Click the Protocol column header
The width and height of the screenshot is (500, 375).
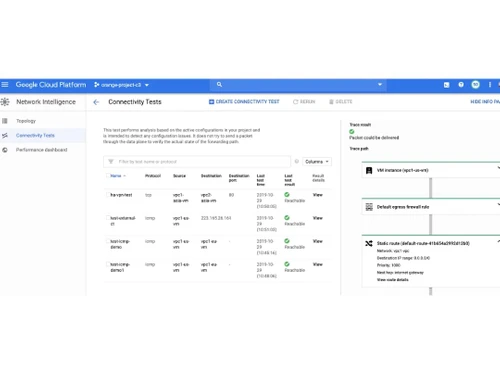153,176
